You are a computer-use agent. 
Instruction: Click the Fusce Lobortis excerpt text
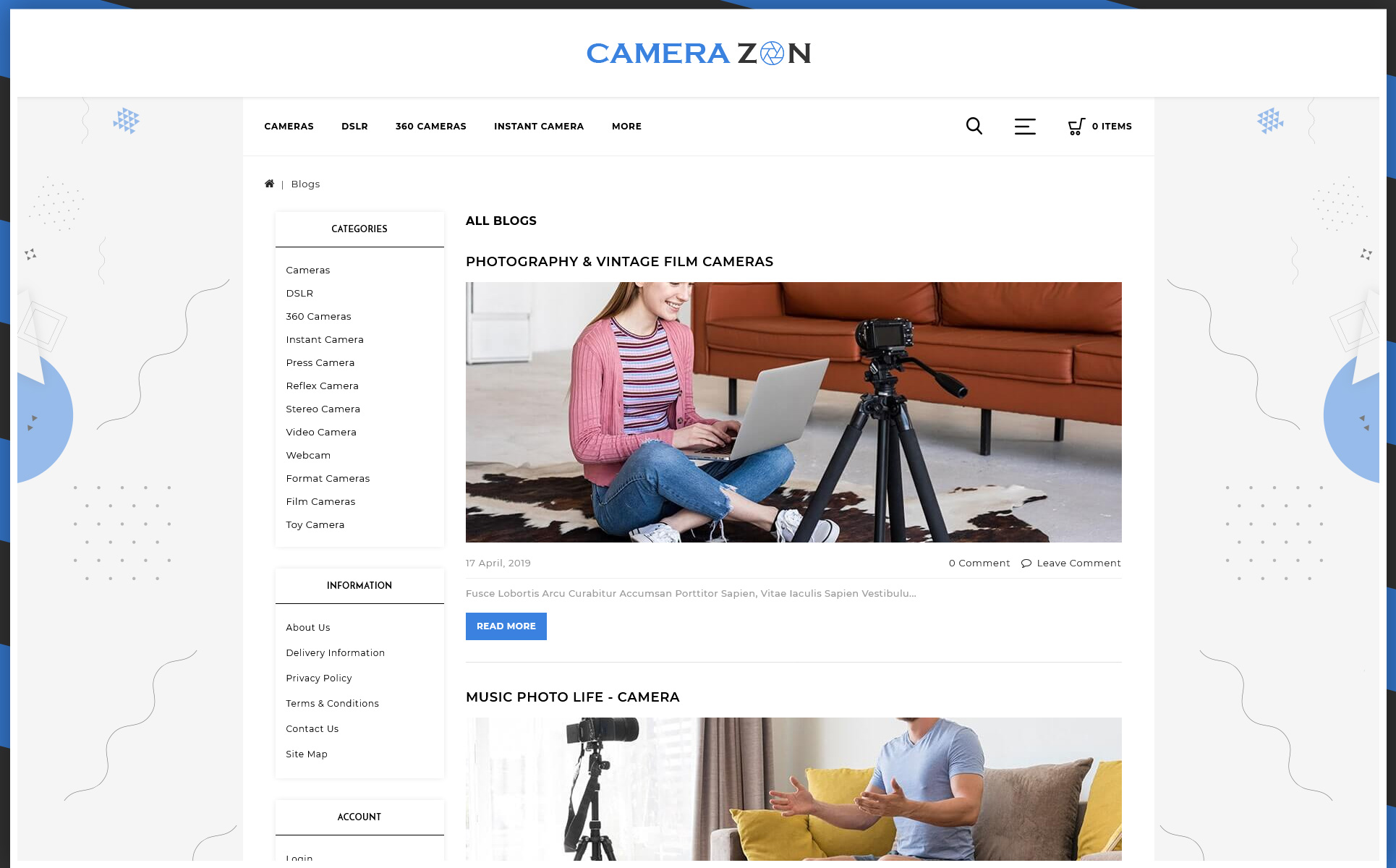[x=691, y=594]
